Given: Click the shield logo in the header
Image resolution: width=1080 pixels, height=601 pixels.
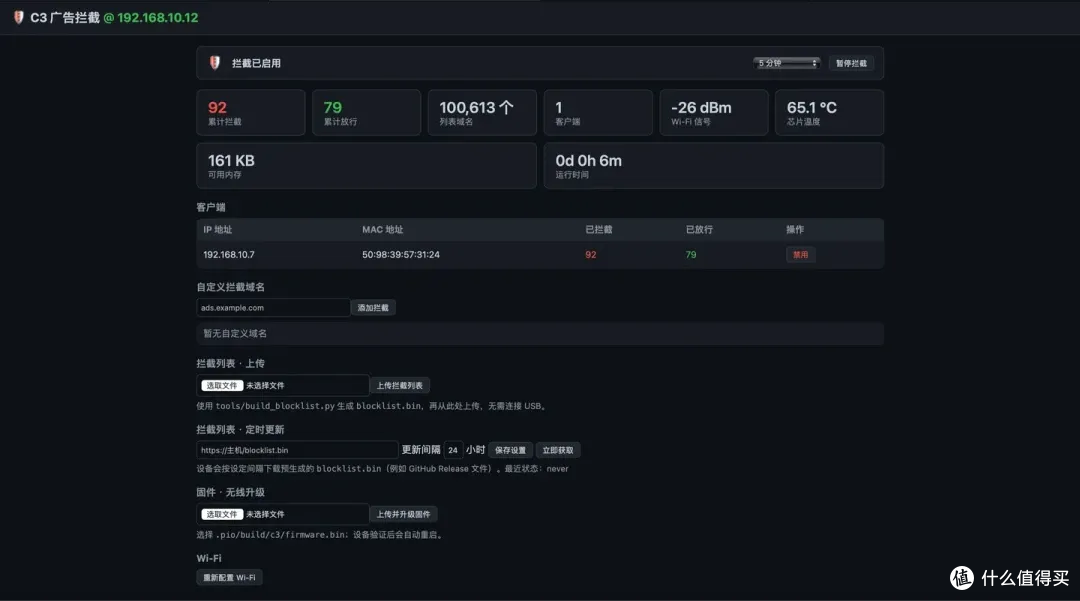Looking at the screenshot, I should pyautogui.click(x=19, y=17).
